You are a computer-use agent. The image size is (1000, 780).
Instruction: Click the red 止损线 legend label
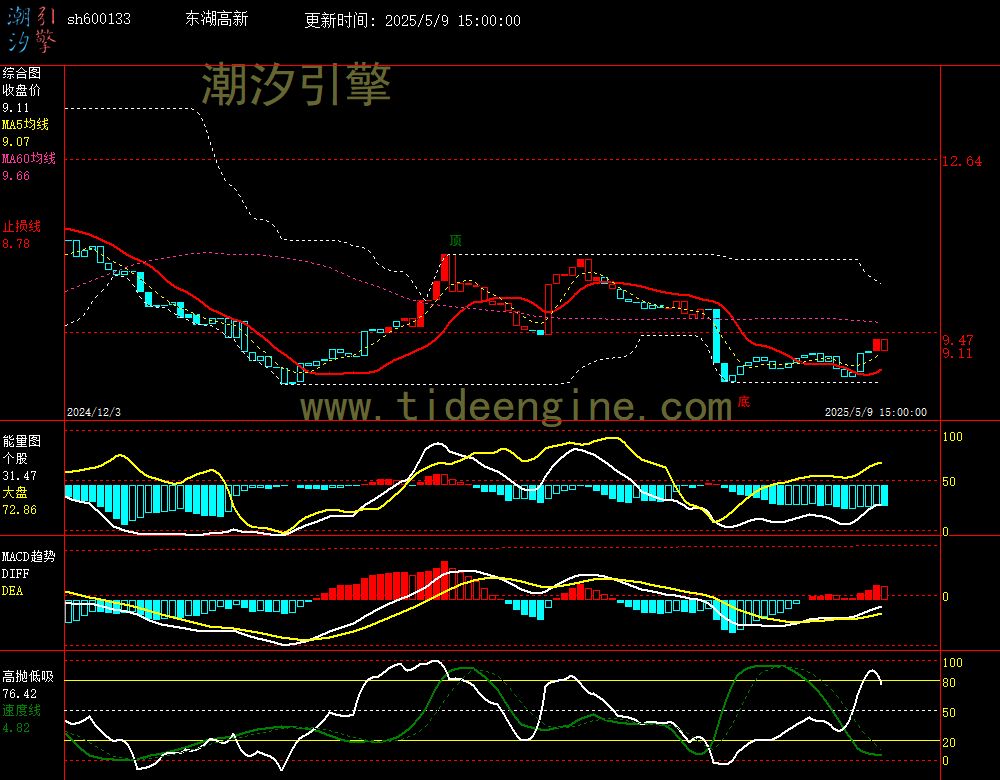21,226
